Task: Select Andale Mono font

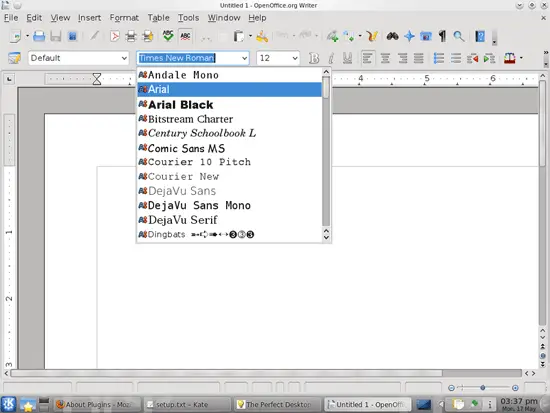Action: [229, 75]
